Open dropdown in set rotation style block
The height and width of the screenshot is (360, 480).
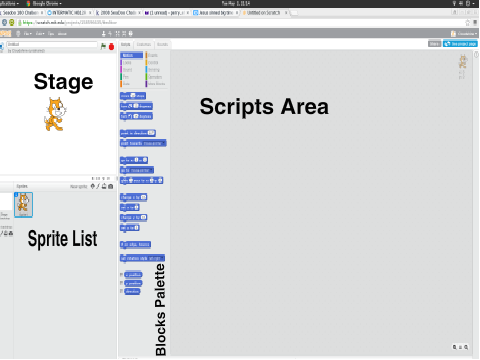pos(156,258)
